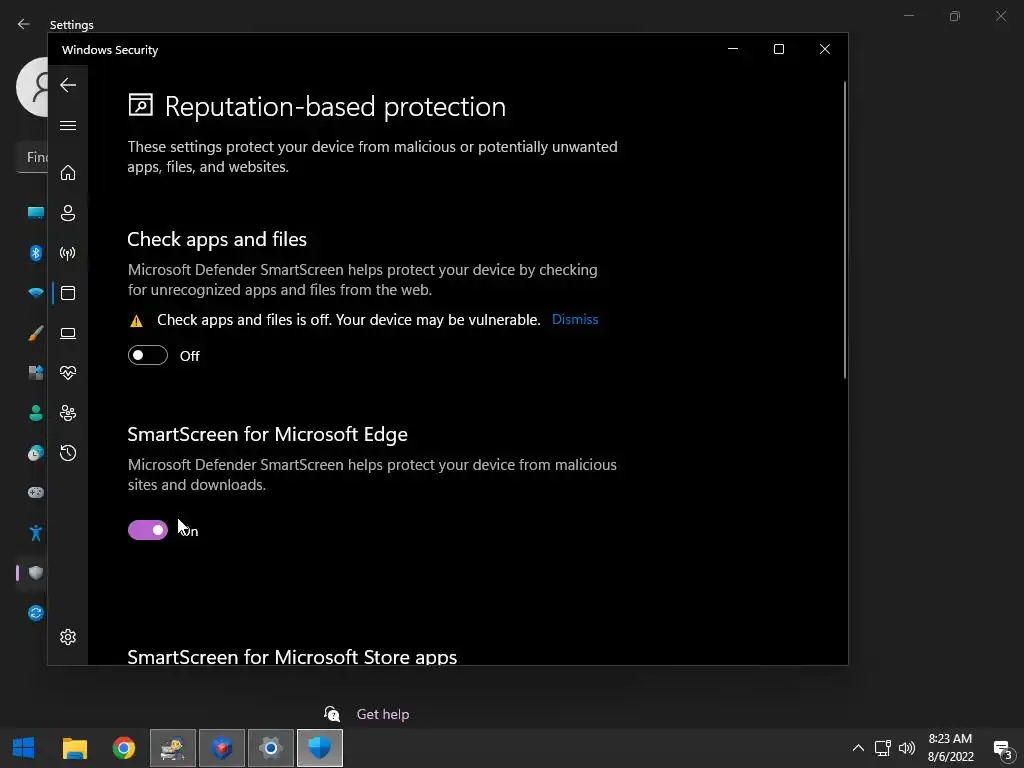Click the Windows Security vertical scrollbar

844,230
